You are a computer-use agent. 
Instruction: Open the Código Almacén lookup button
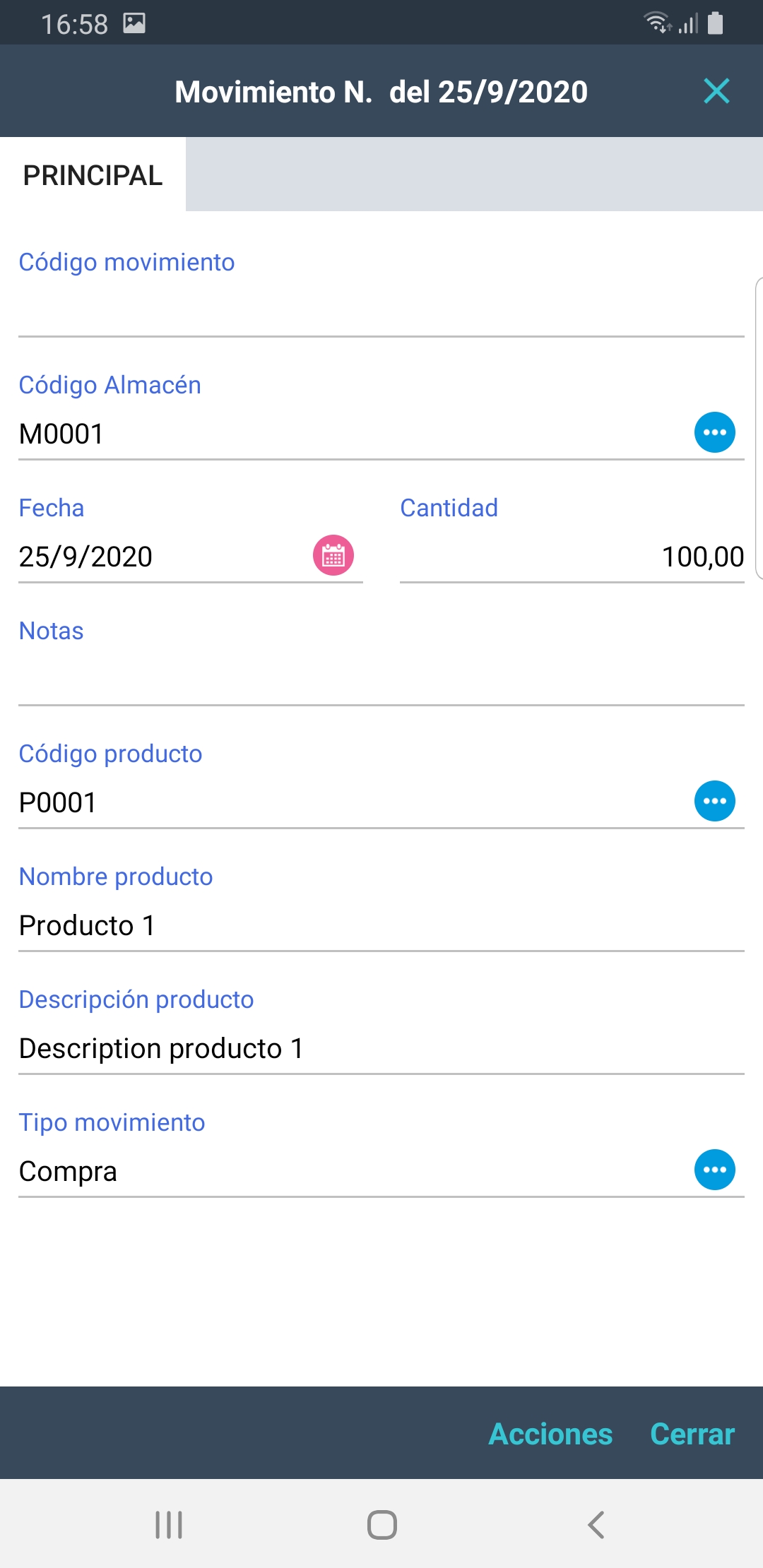click(x=714, y=432)
